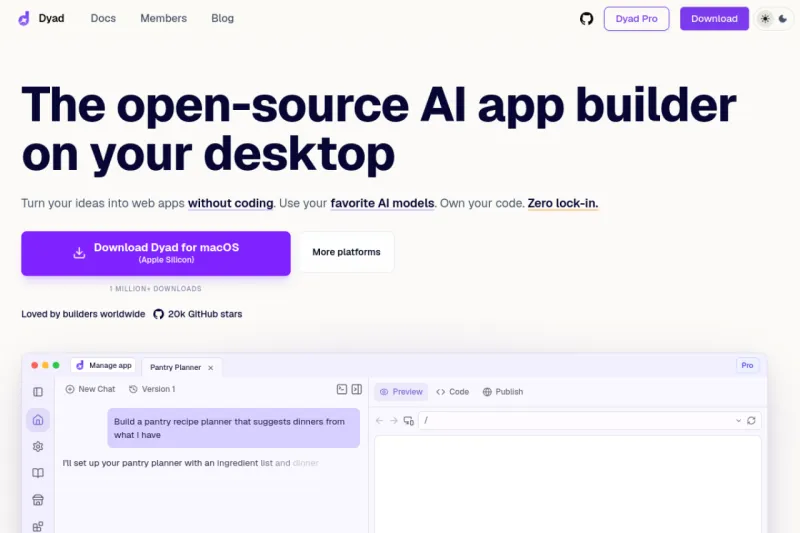This screenshot has width=800, height=533.
Task: Follow the 'favorite AI models' underlined link
Action: tap(382, 204)
